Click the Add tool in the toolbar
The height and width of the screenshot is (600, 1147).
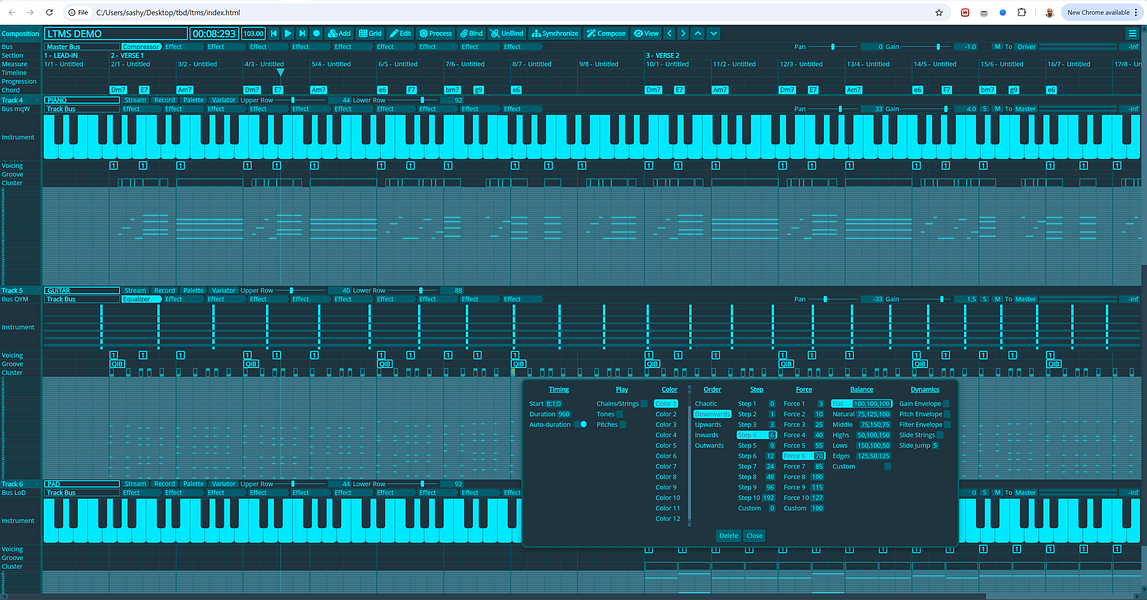tap(339, 34)
